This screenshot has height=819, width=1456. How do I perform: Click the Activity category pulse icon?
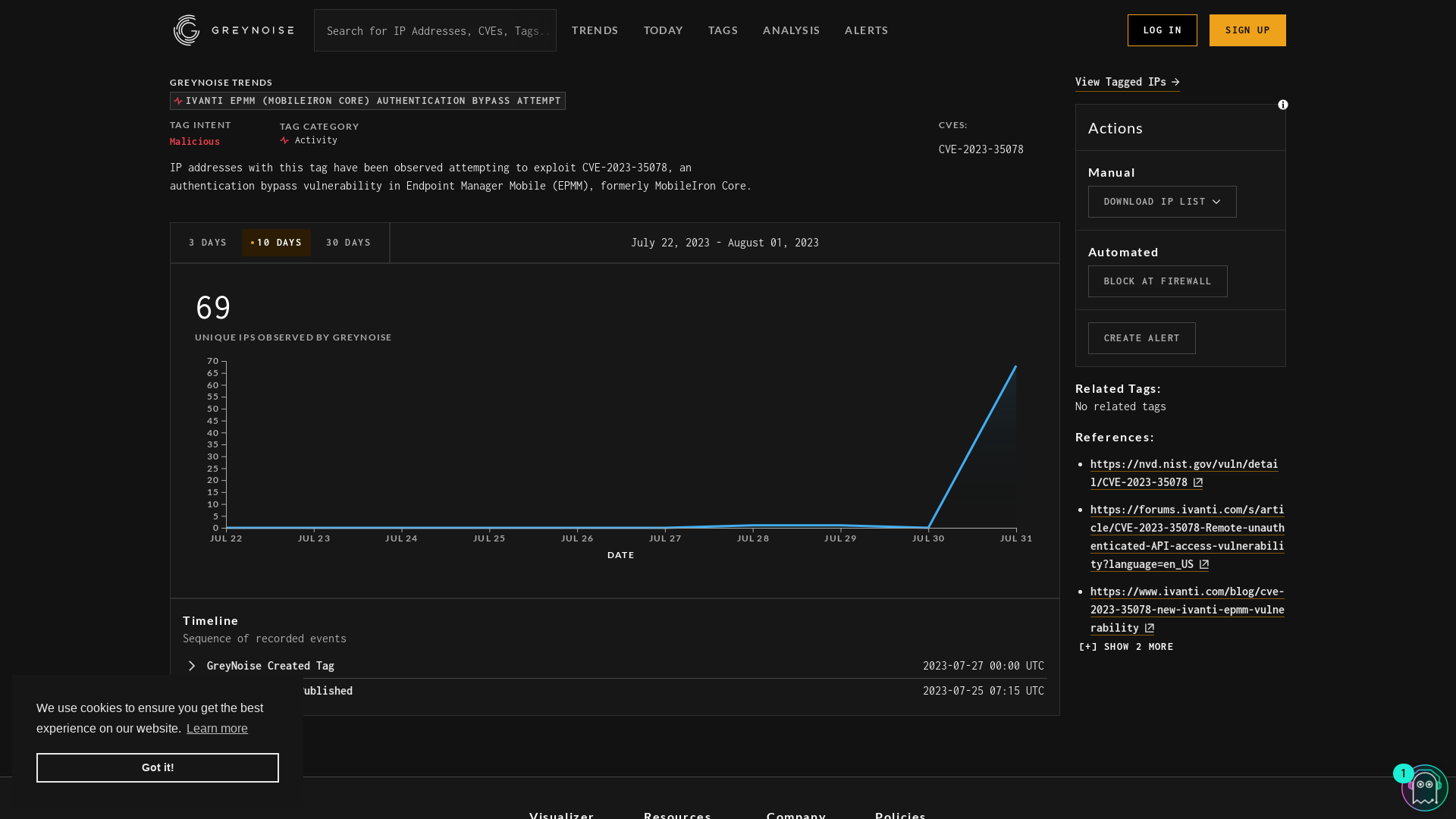point(284,140)
